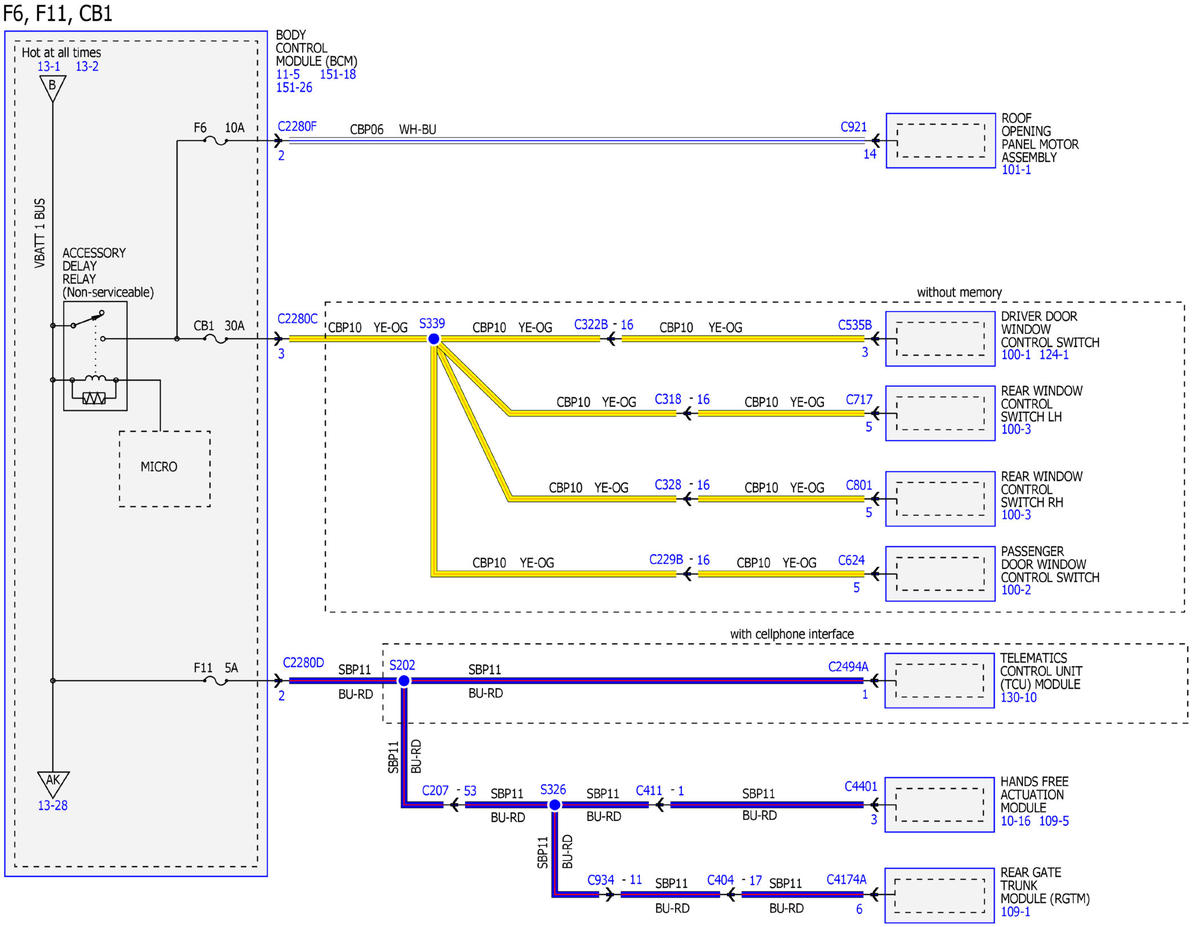Open reference 10-16 for hands free actuation module
The width and height of the screenshot is (1200, 927).
tap(1016, 821)
